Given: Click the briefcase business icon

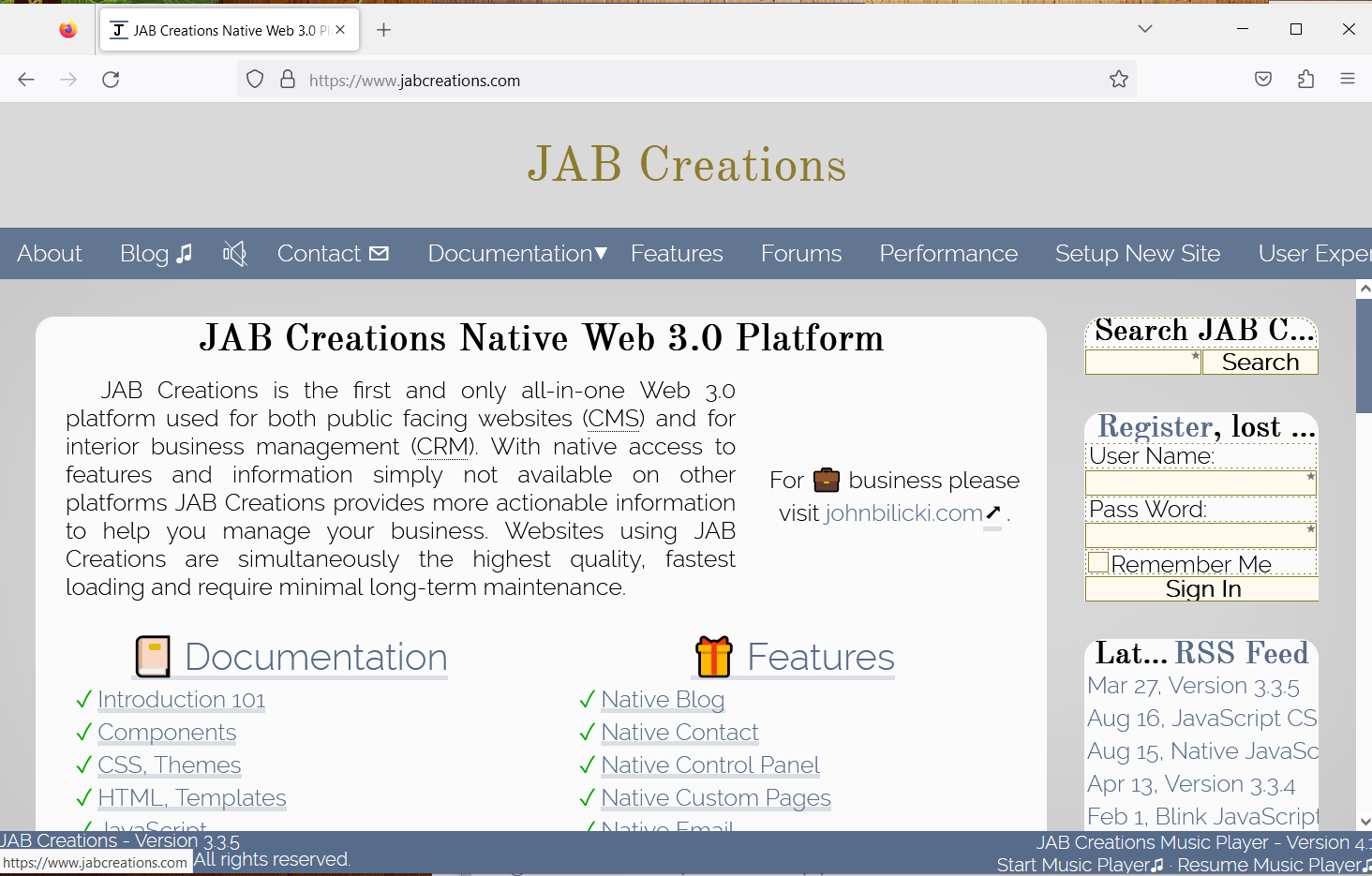Looking at the screenshot, I should click(827, 480).
